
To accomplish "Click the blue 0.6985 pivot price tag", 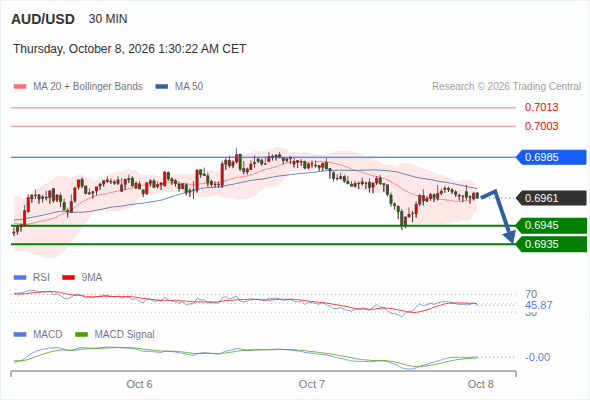I will [551, 157].
